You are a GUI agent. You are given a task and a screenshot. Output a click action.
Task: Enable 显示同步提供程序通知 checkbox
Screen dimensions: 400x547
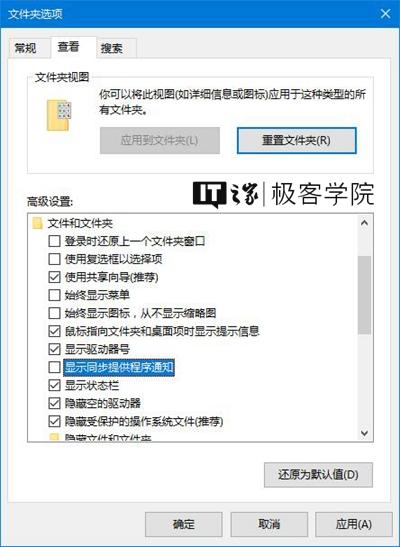(54, 367)
